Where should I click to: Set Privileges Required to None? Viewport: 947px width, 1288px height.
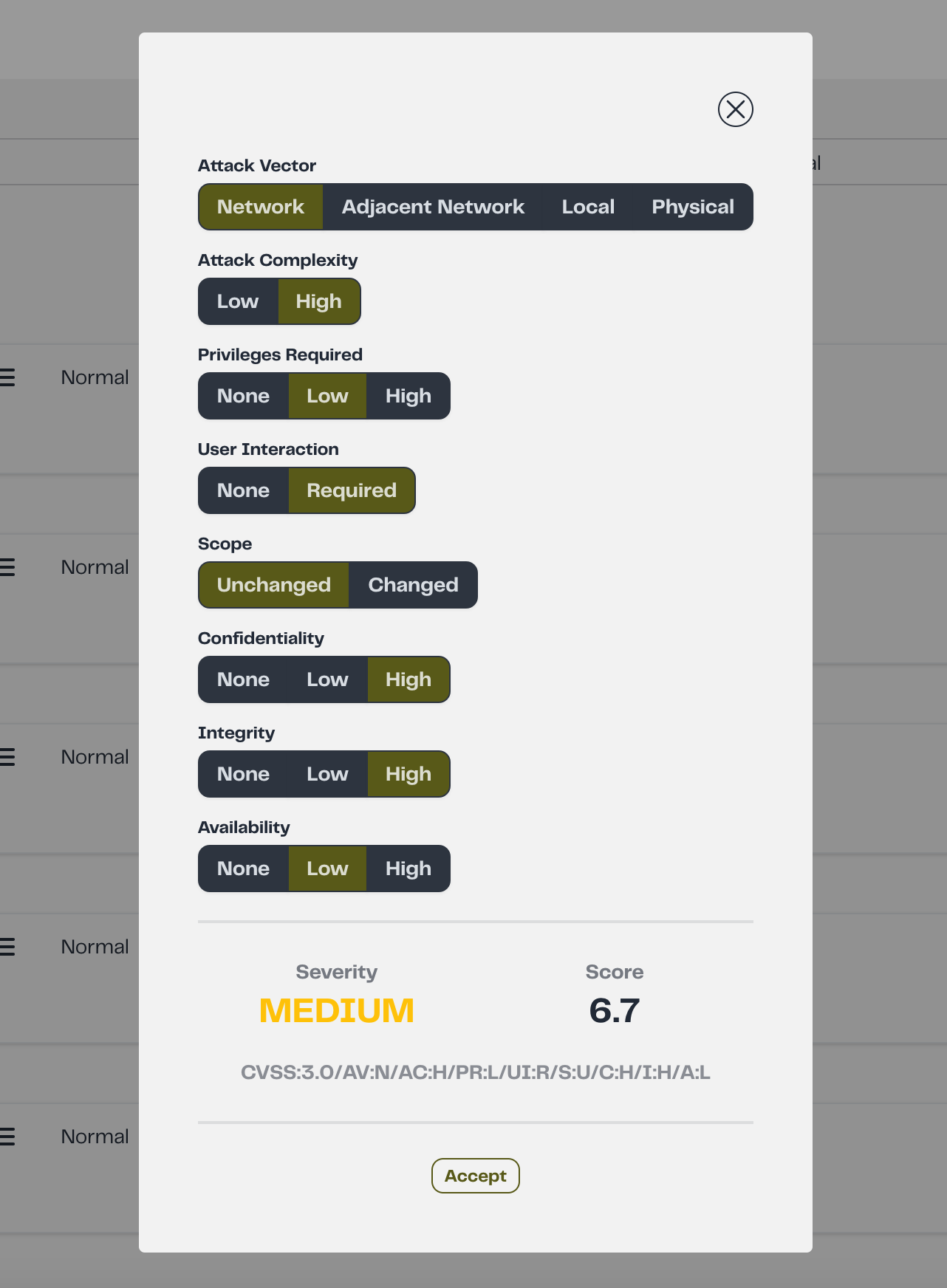click(x=243, y=396)
